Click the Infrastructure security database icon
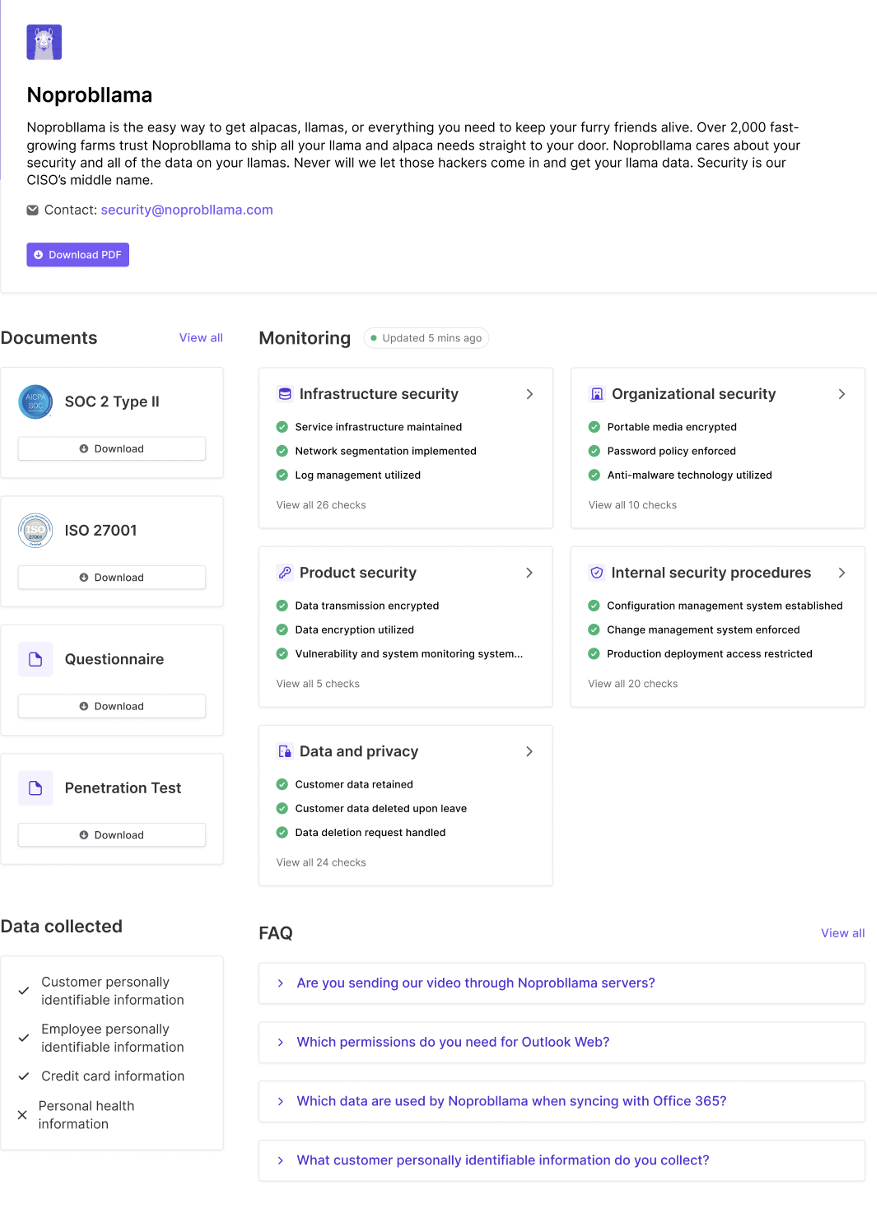The image size is (877, 1210). (x=285, y=394)
